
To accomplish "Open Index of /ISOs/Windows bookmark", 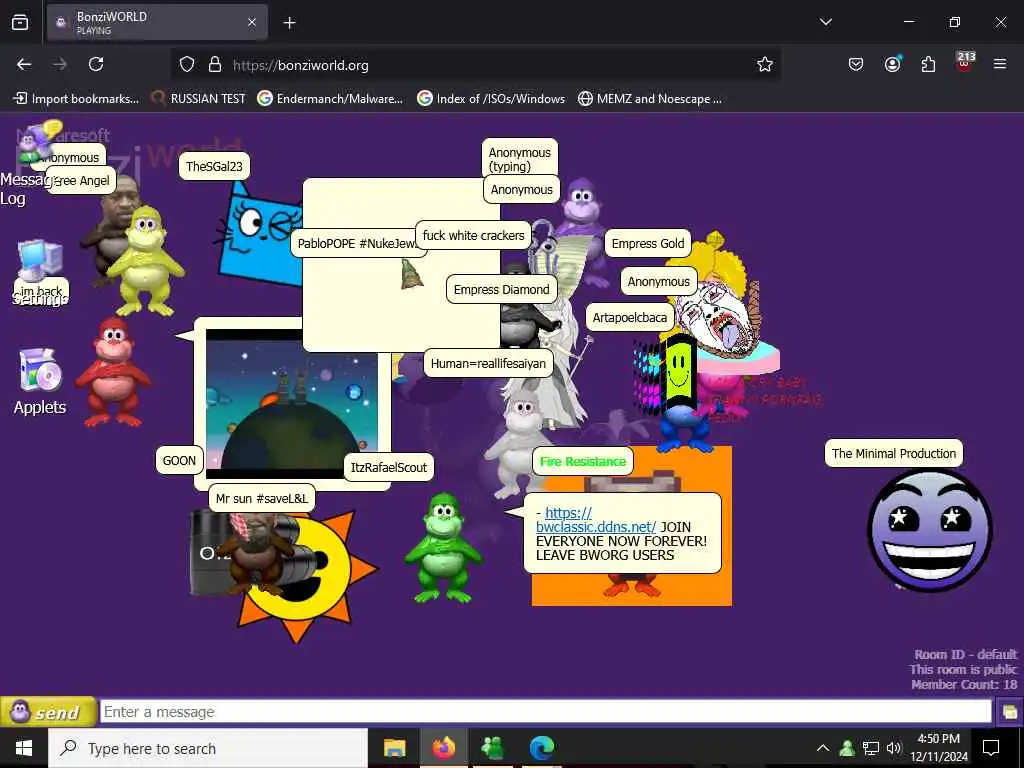I will pyautogui.click(x=491, y=99).
